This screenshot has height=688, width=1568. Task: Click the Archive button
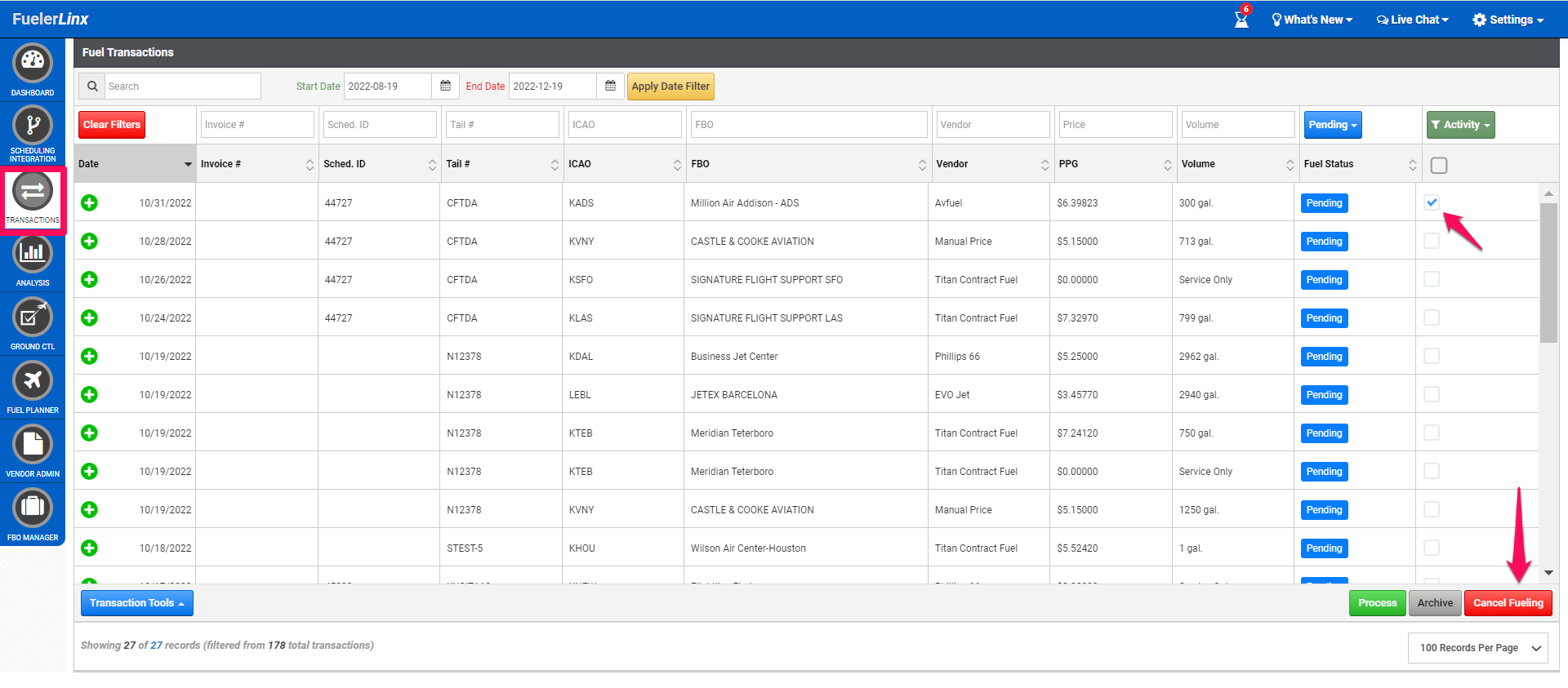[x=1435, y=603]
